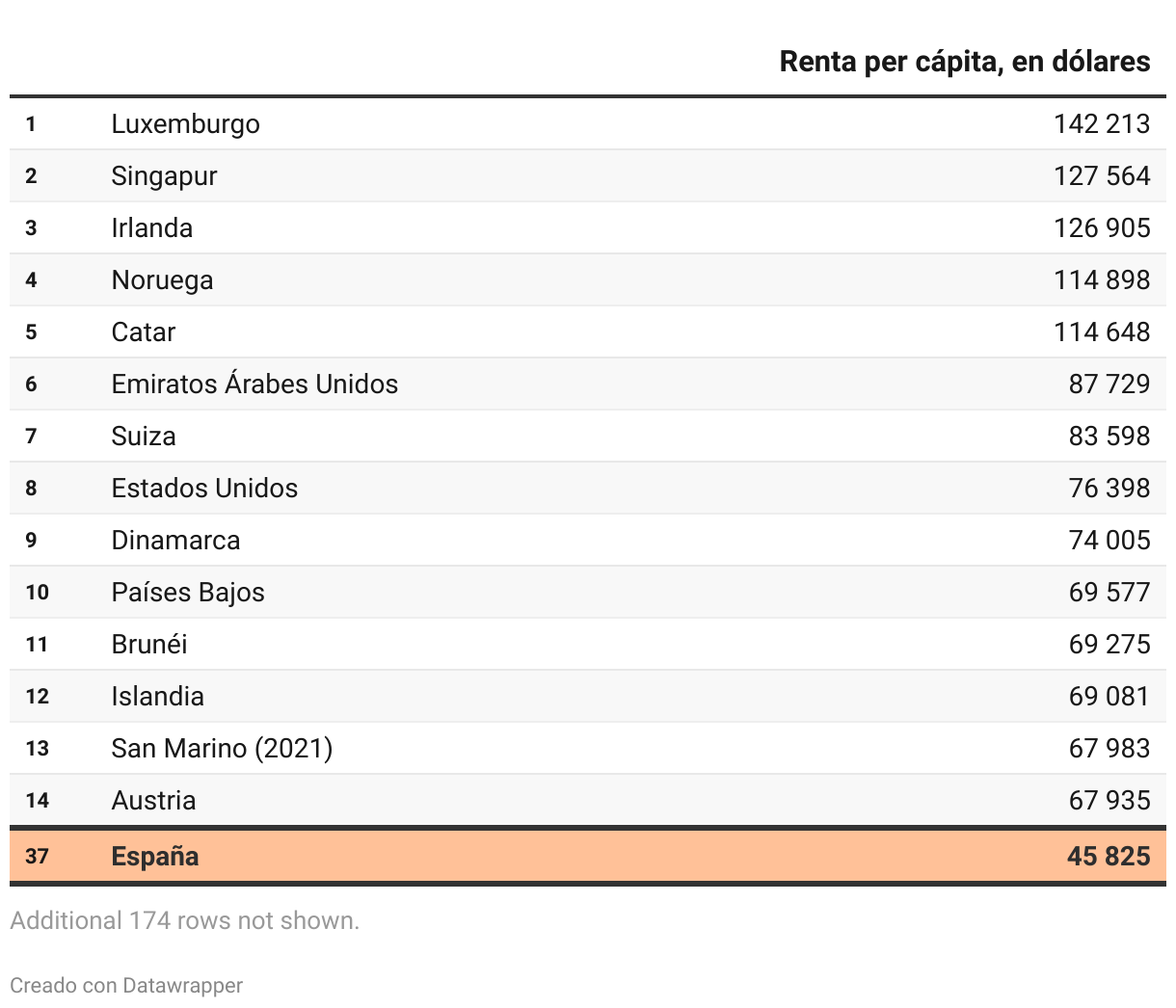This screenshot has height=1008, width=1176.
Task: Click España's value 45 825
Action: 1108,857
